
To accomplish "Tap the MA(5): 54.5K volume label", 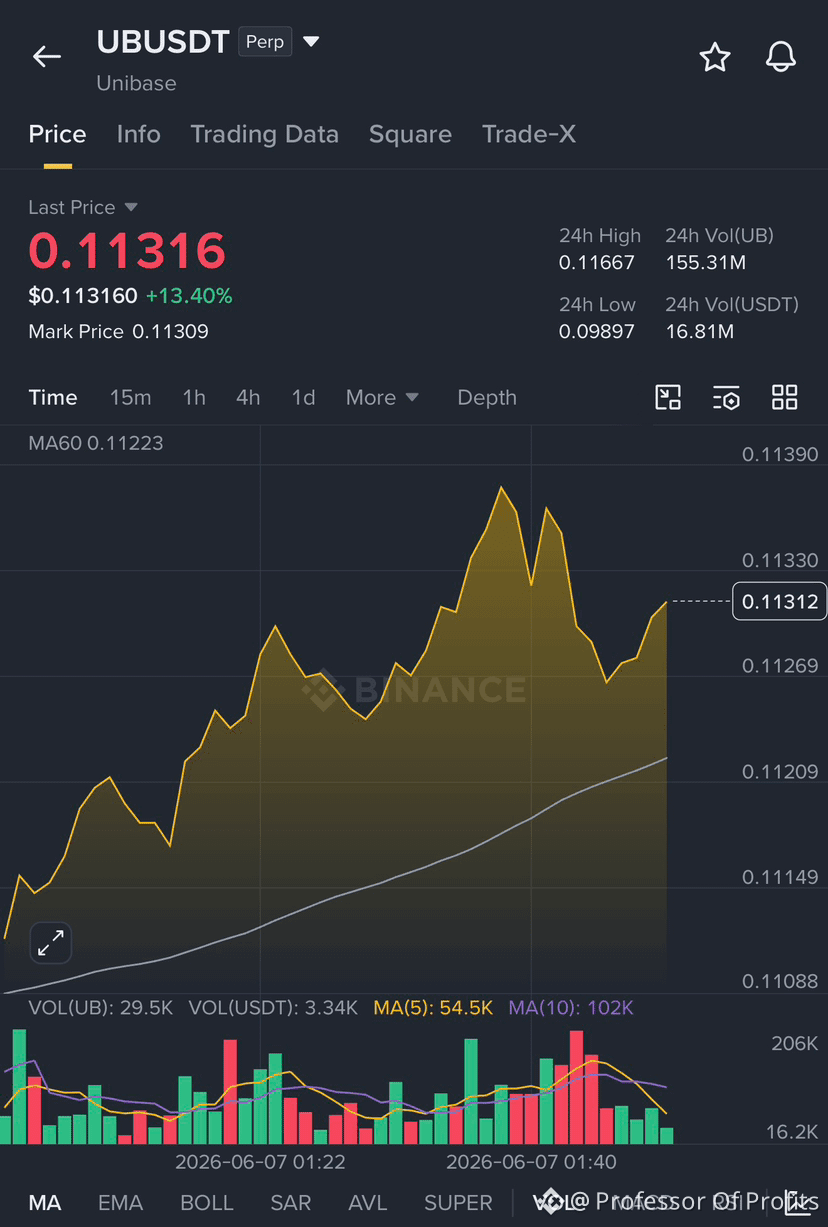I will pos(433,1007).
